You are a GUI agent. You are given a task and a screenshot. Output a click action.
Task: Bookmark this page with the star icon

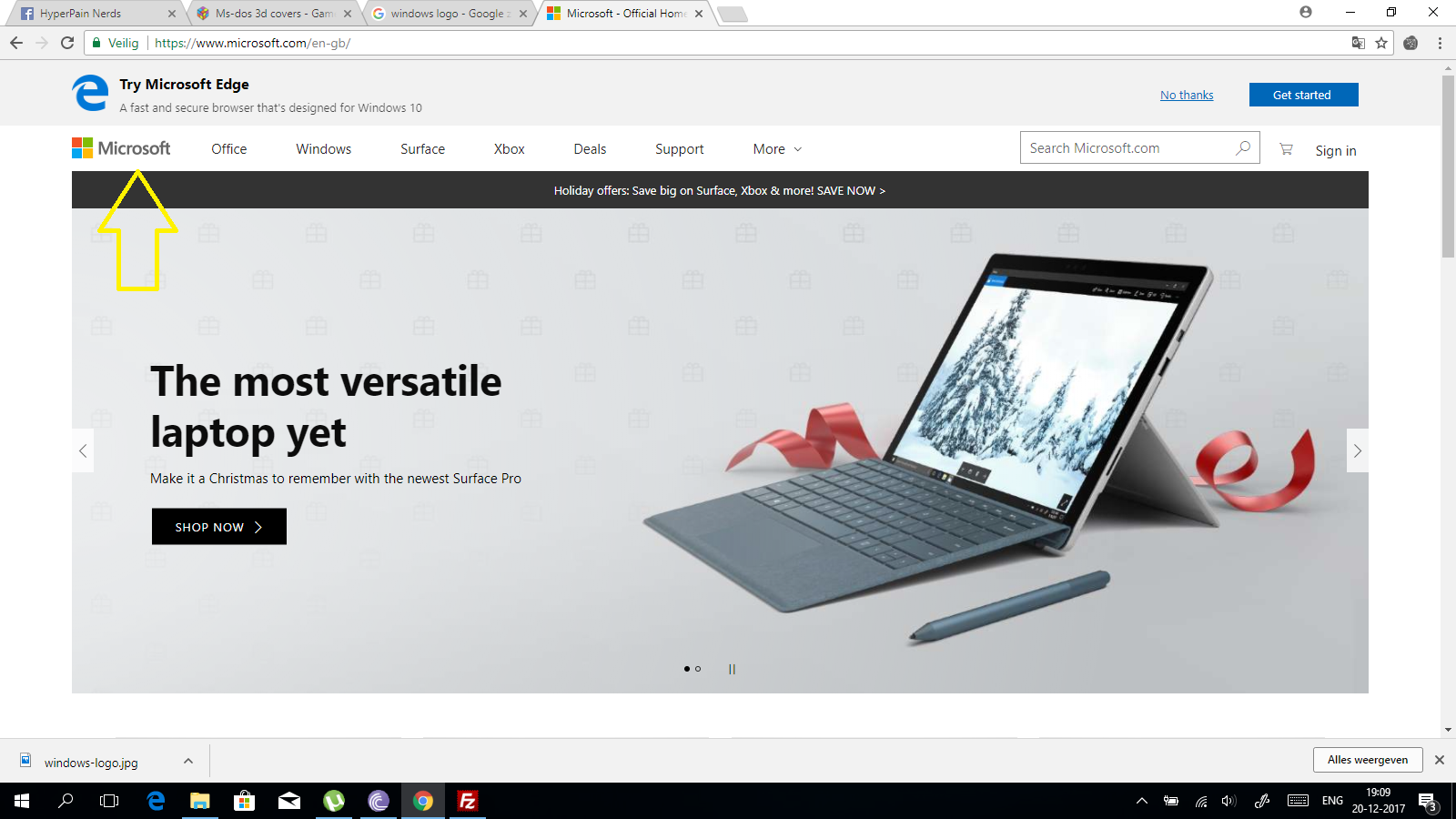point(1381,43)
